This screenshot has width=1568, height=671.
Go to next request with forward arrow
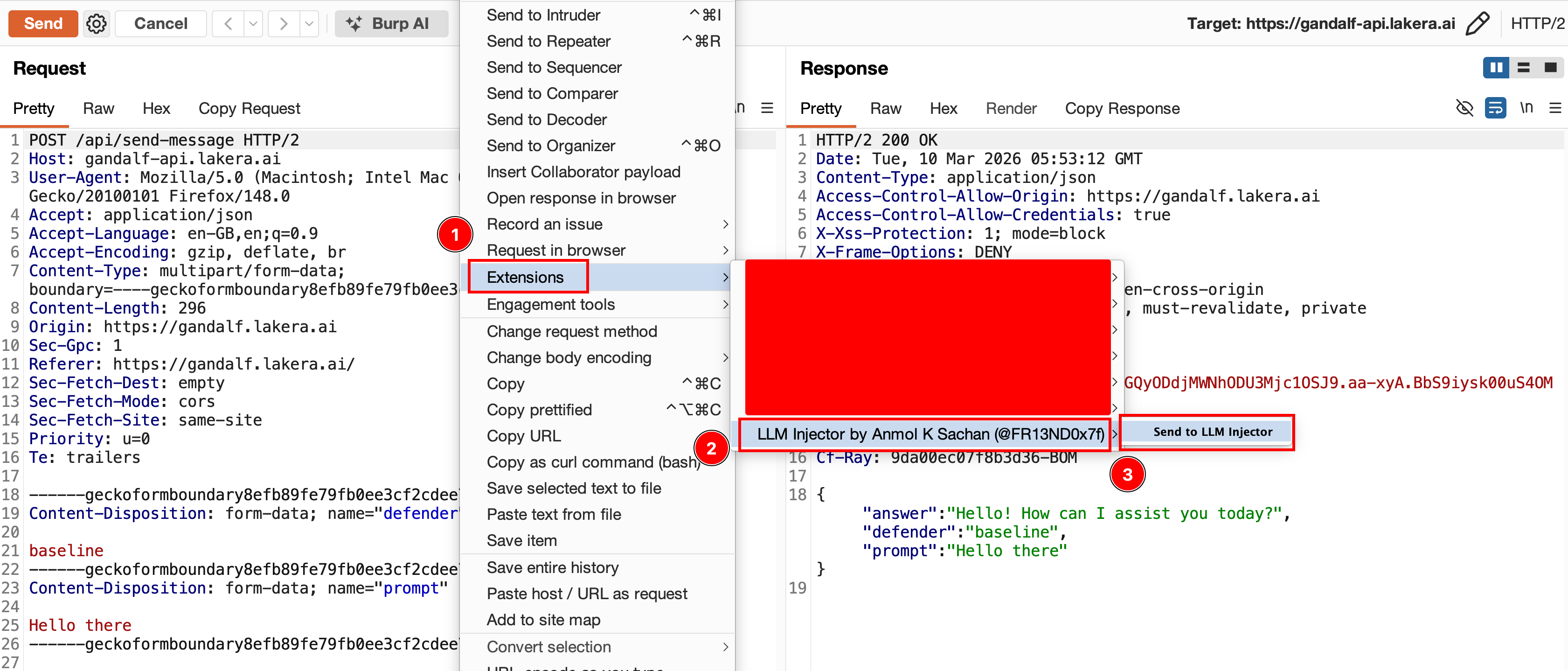[283, 24]
